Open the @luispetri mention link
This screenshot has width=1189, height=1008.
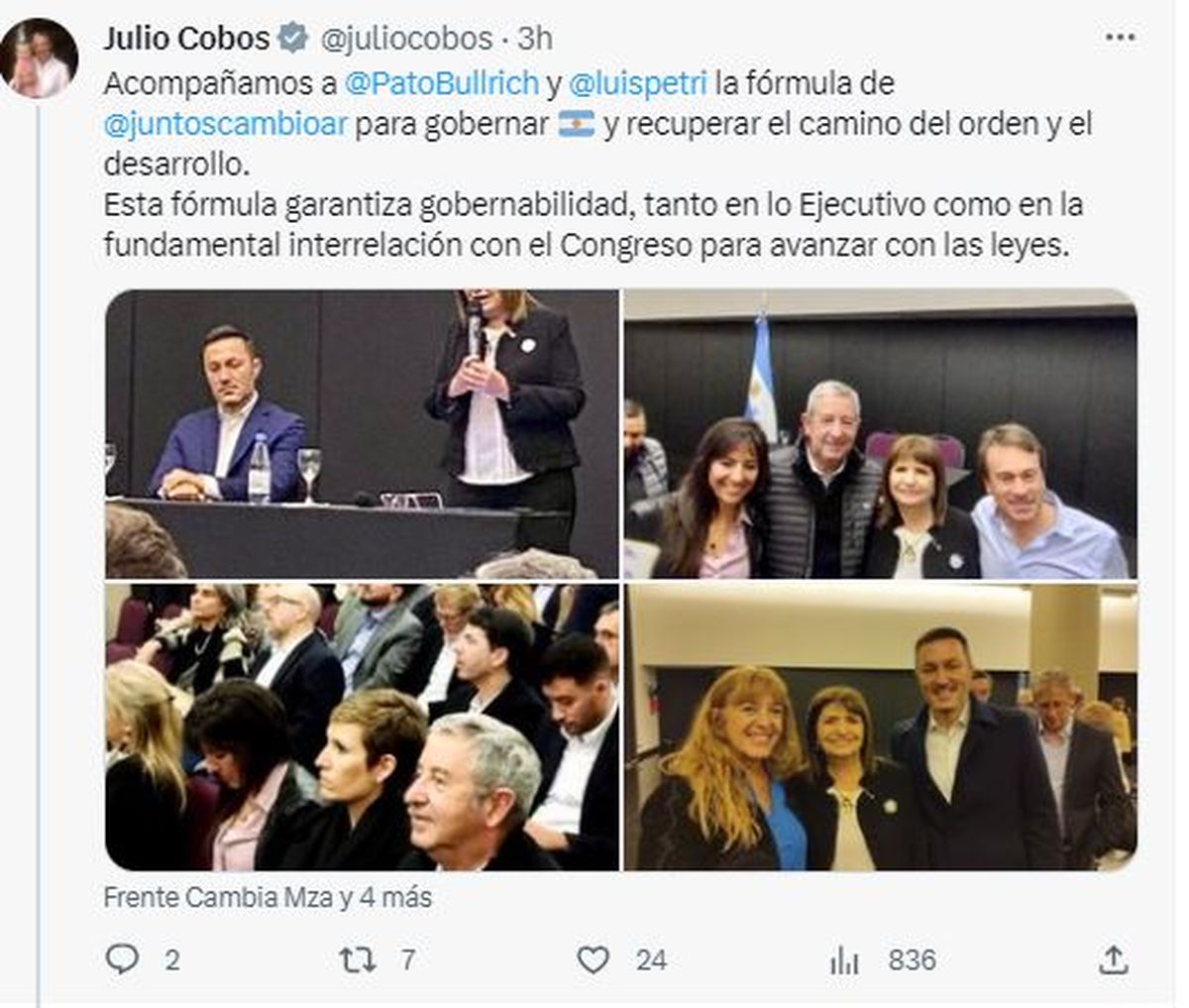click(638, 83)
